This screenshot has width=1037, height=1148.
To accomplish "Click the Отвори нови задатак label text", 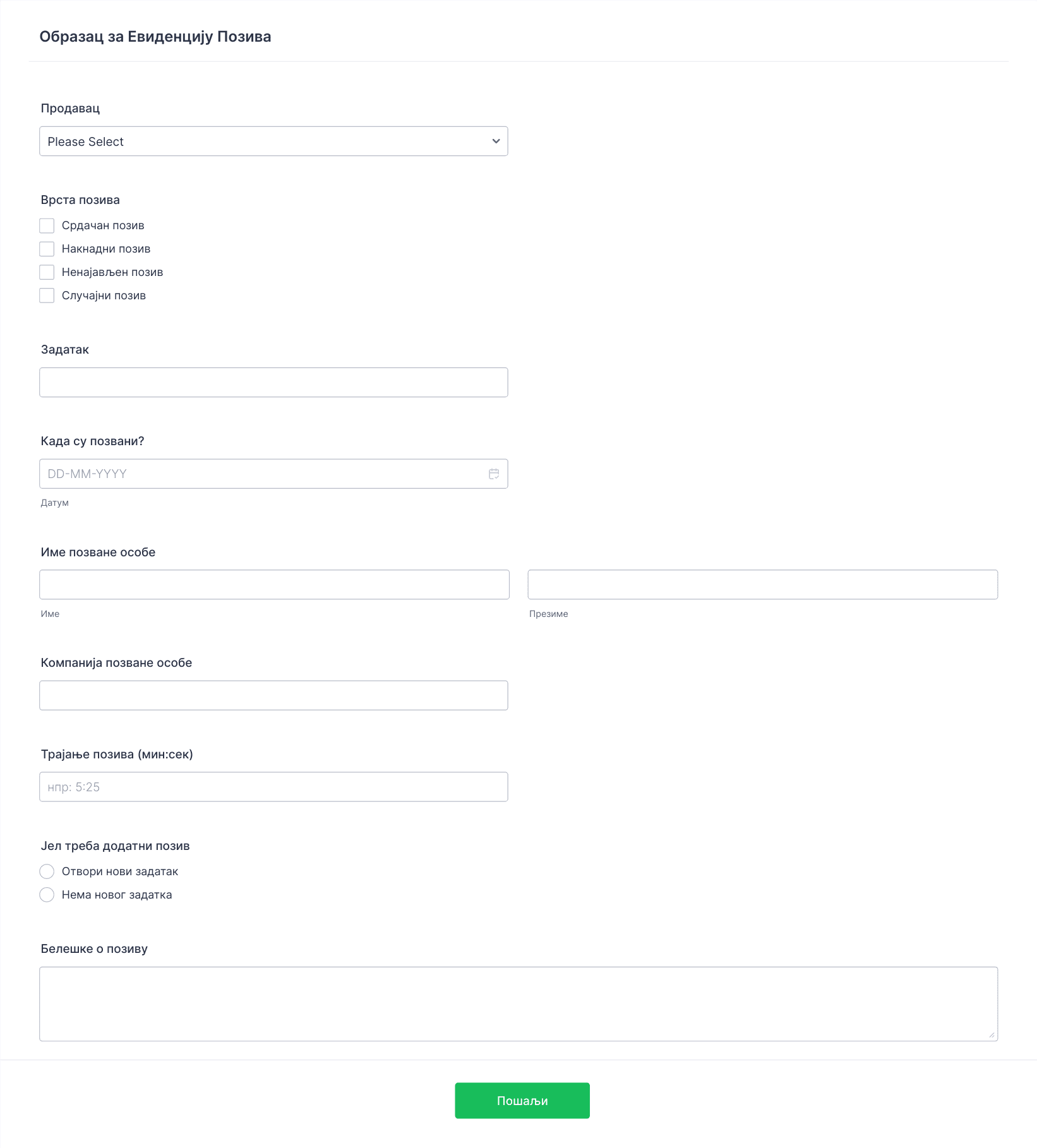I will pos(120,871).
